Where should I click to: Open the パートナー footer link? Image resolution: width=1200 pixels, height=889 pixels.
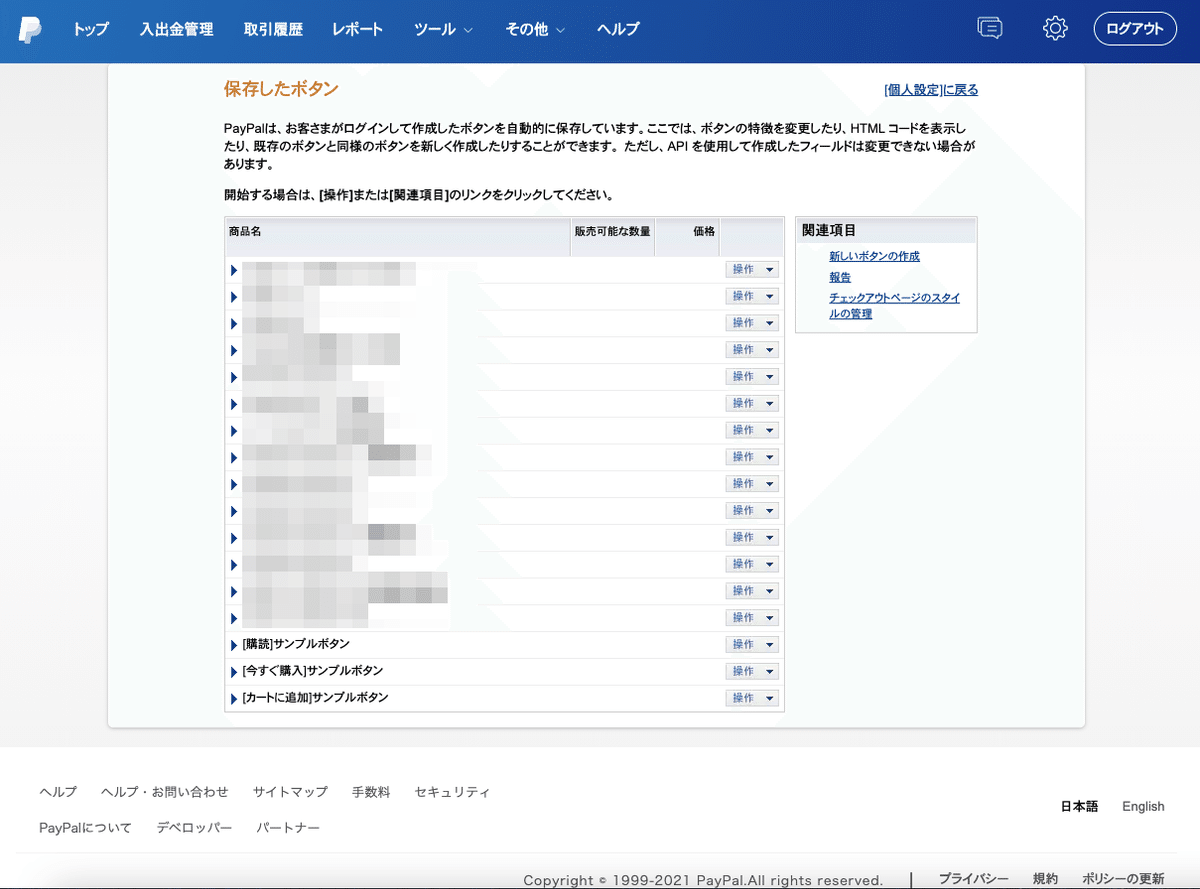tap(288, 828)
